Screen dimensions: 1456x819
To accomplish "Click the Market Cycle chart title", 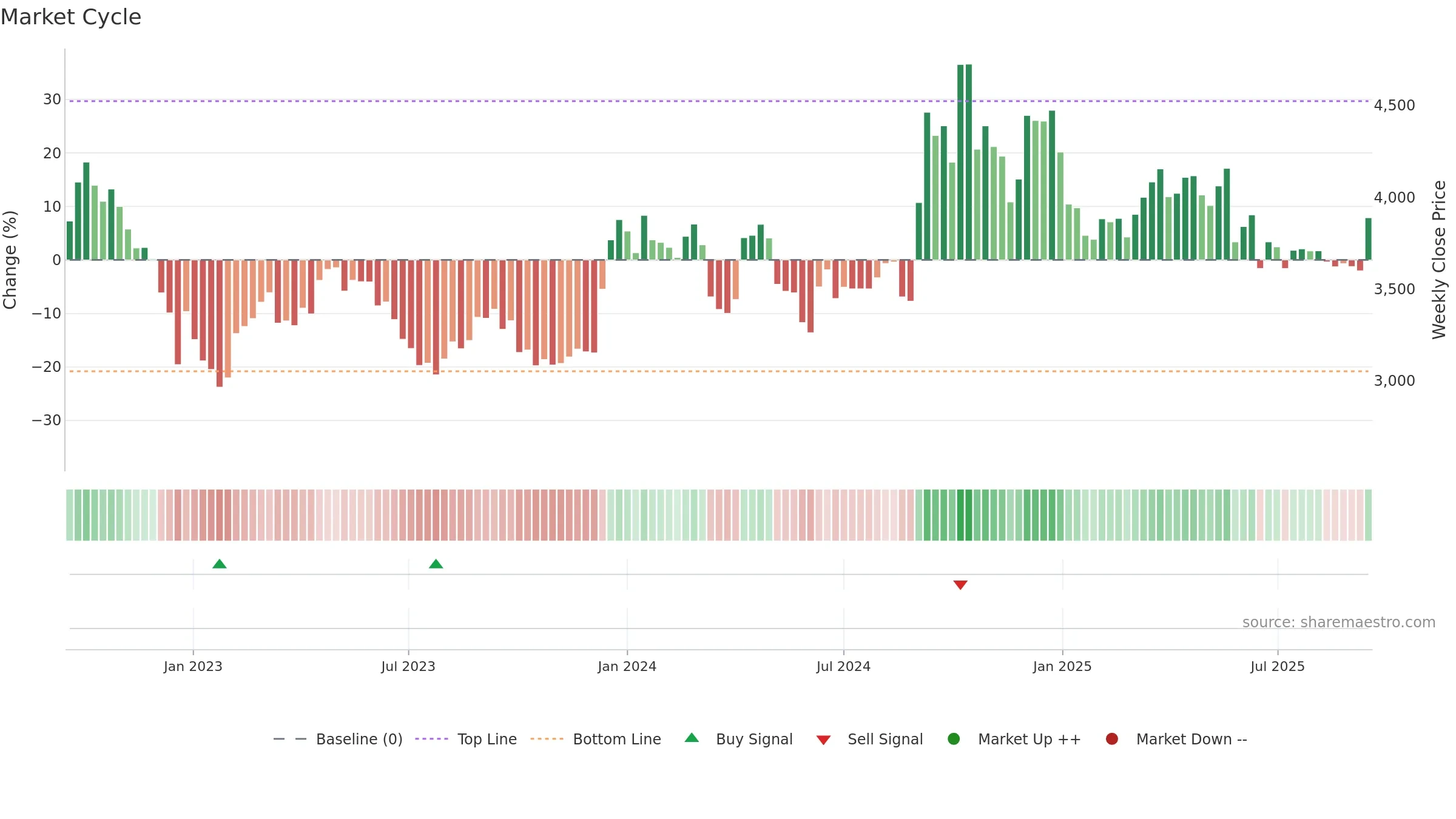I will tap(71, 17).
